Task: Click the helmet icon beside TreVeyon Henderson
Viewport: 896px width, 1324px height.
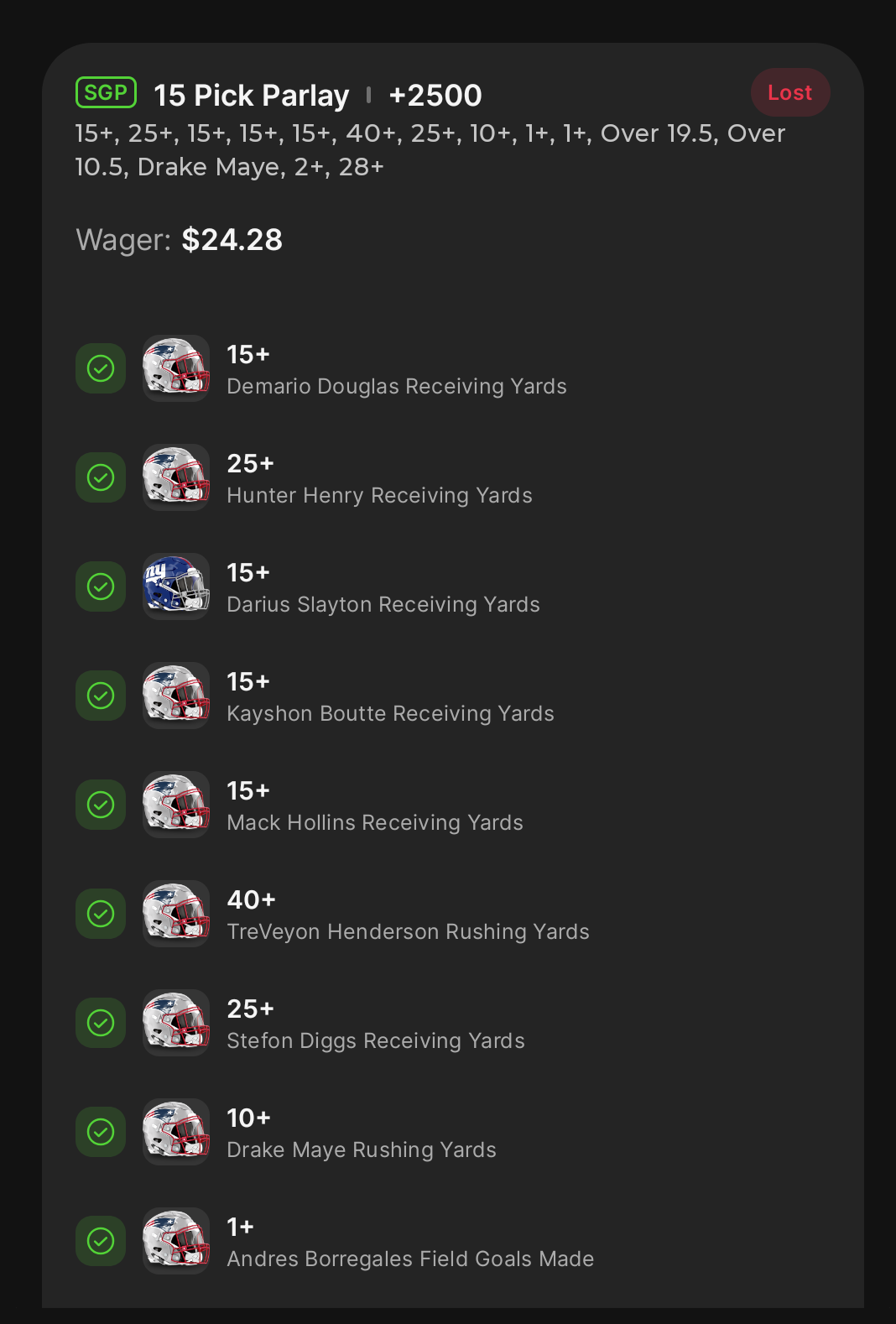Action: [x=175, y=914]
